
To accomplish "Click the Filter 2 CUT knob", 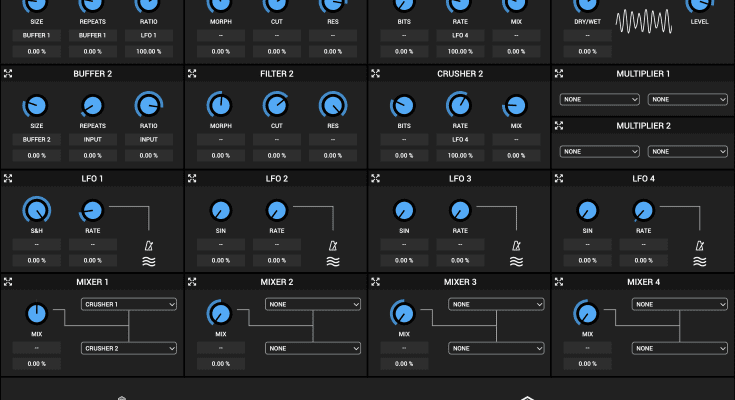I will click(x=275, y=105).
